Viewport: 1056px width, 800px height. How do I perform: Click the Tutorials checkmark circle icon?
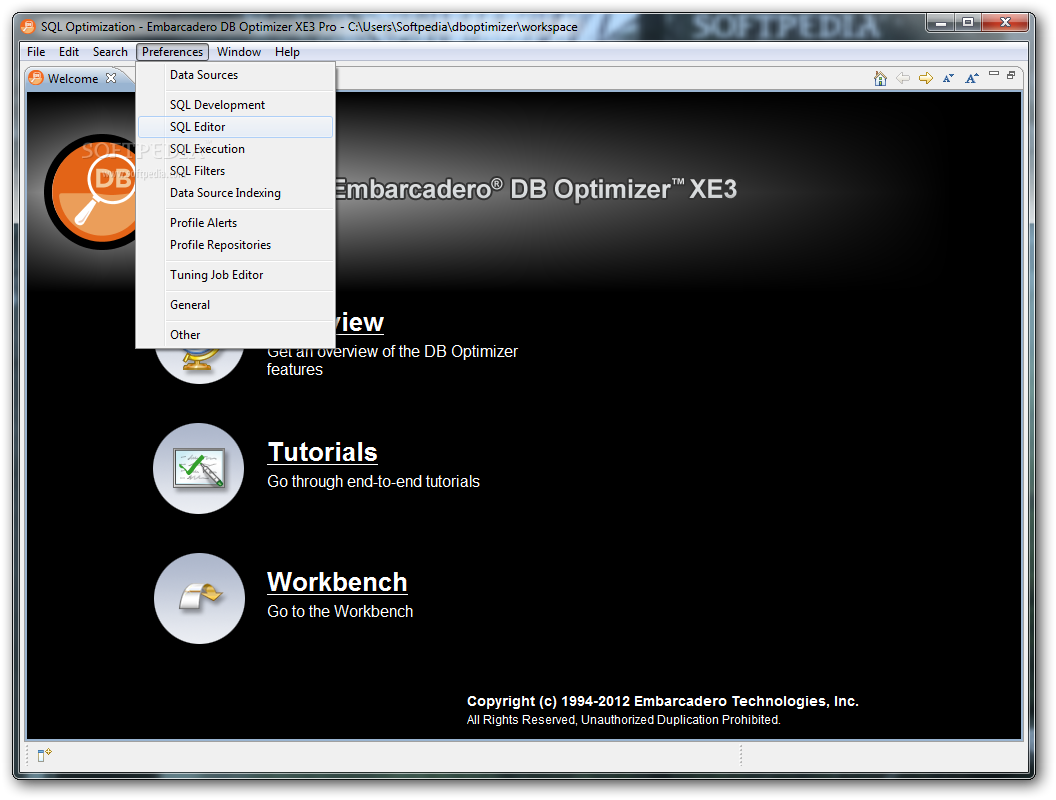tap(199, 468)
